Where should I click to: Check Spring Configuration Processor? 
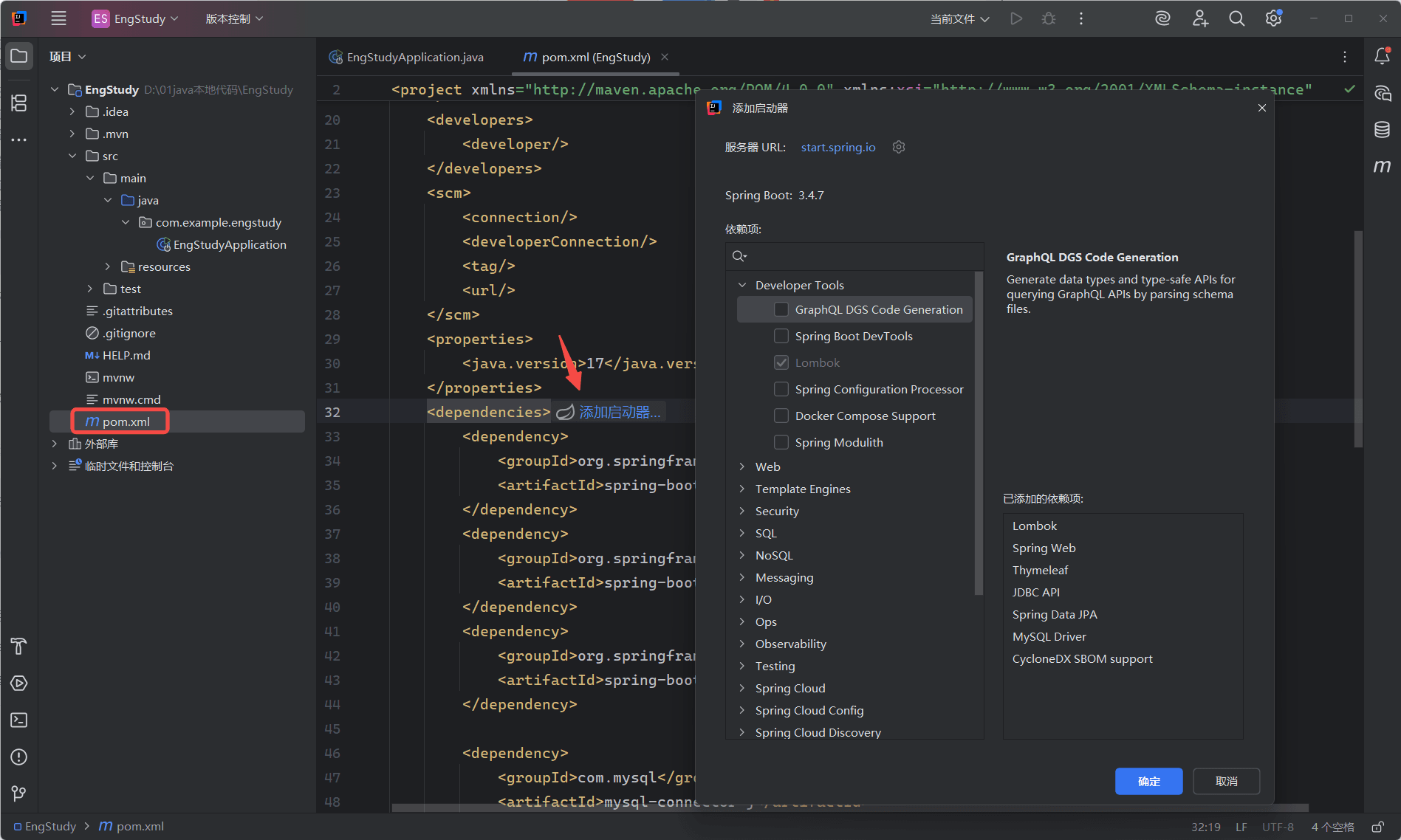(x=781, y=389)
